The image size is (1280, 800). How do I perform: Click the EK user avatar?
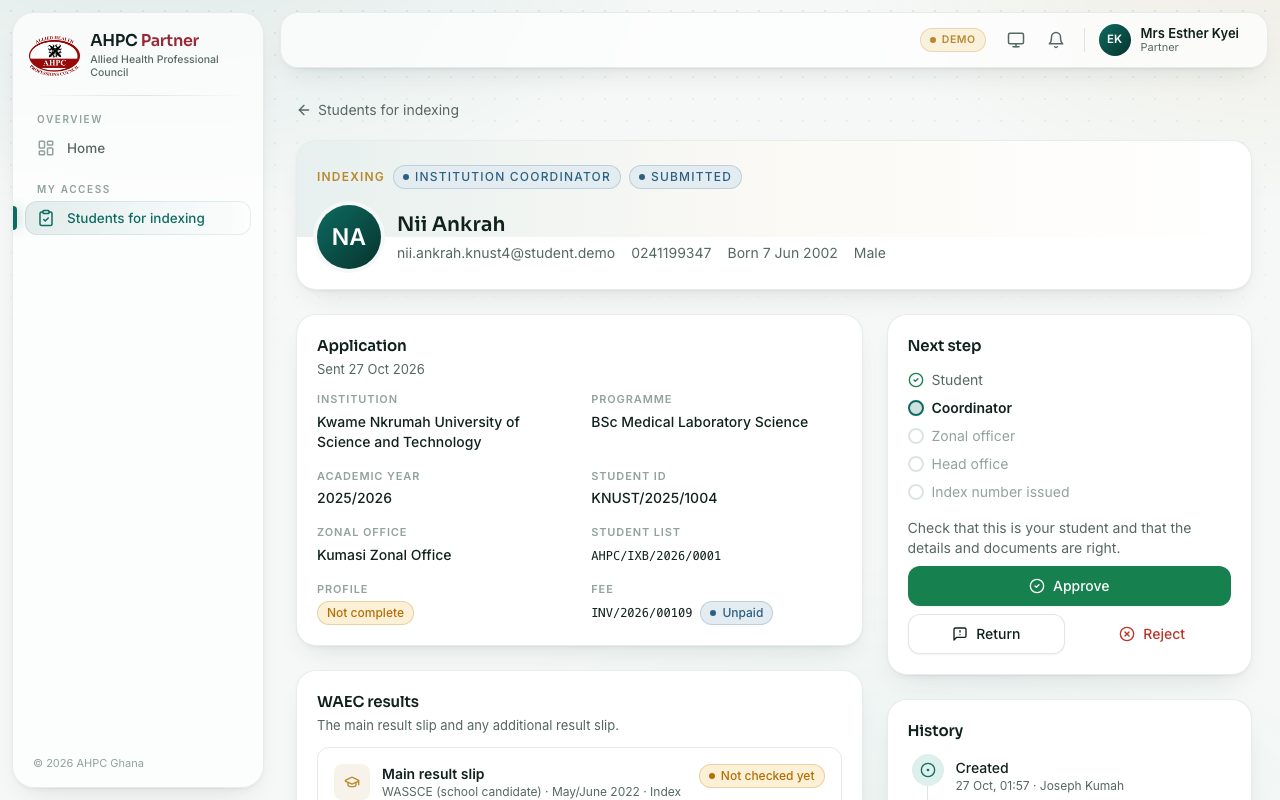pyautogui.click(x=1115, y=40)
